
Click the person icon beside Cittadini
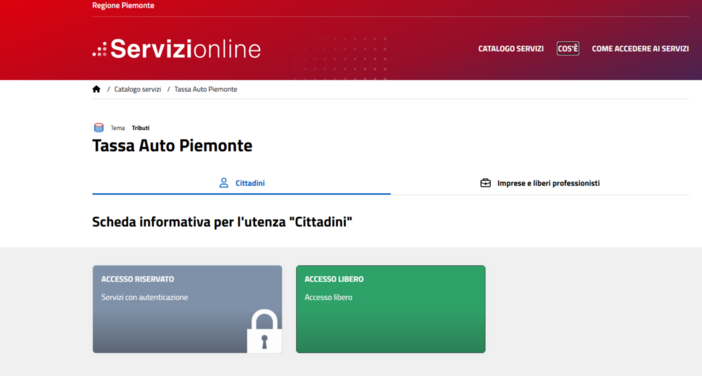223,183
